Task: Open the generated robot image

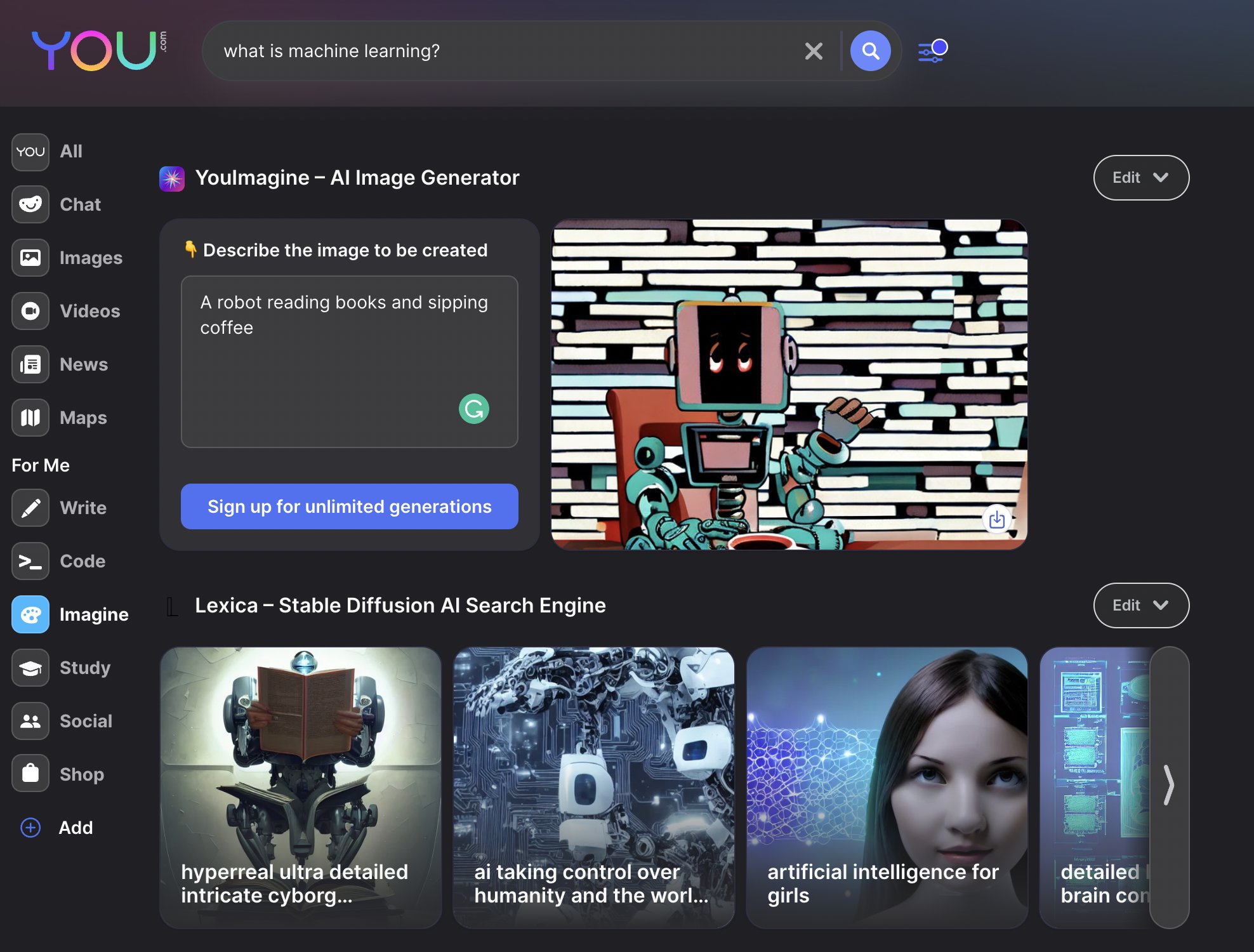Action: tap(789, 385)
